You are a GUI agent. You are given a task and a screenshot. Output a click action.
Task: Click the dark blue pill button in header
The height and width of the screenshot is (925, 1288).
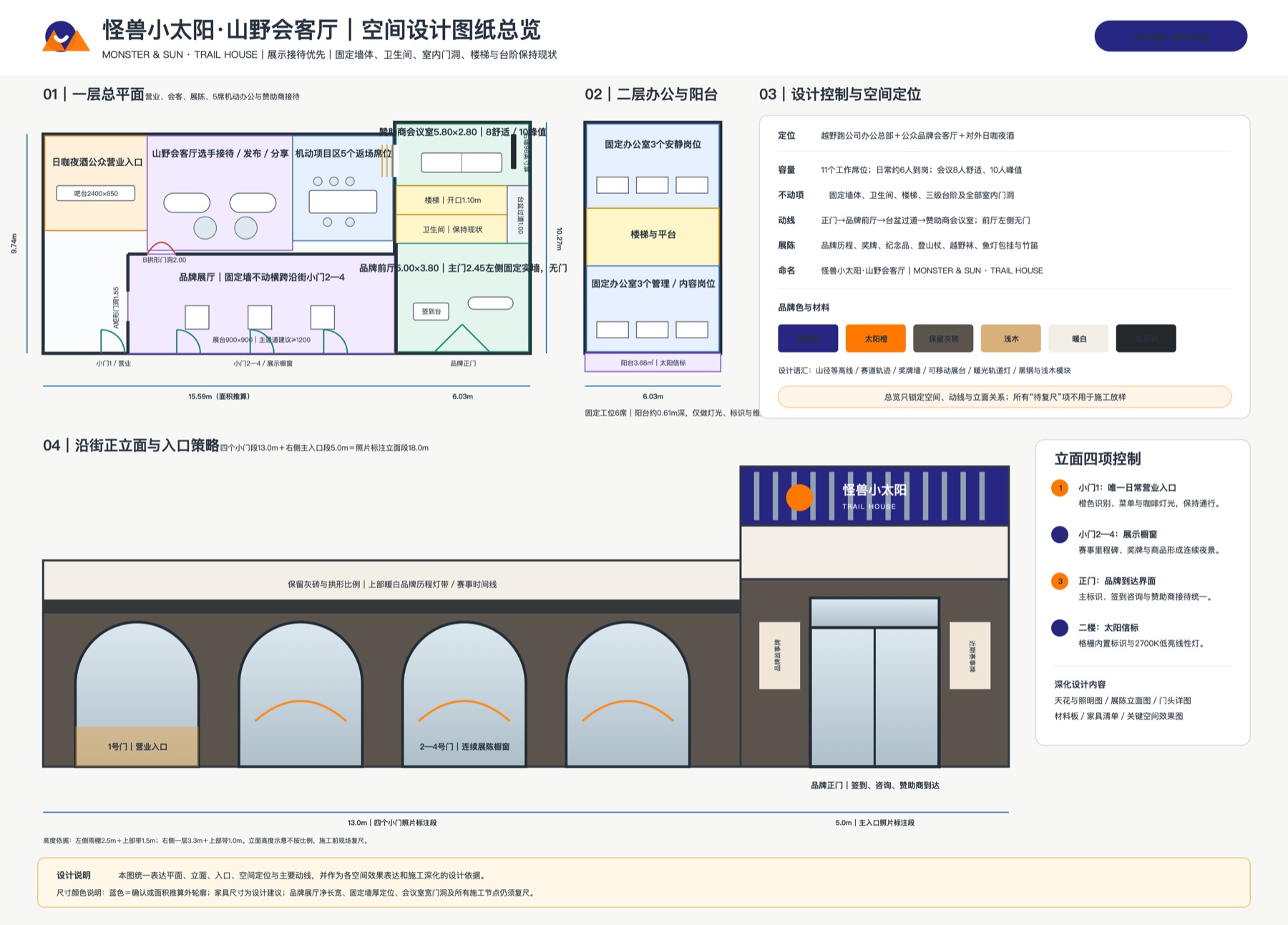coord(1171,36)
